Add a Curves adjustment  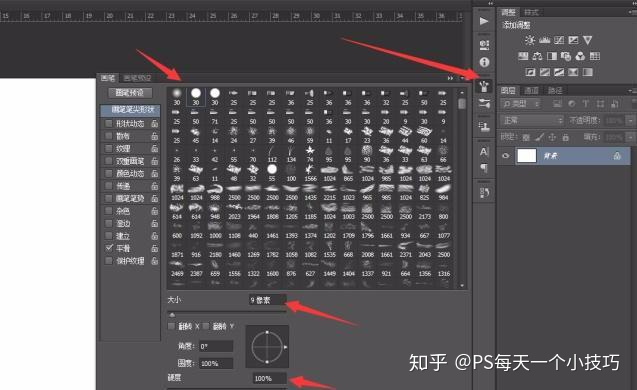point(559,40)
